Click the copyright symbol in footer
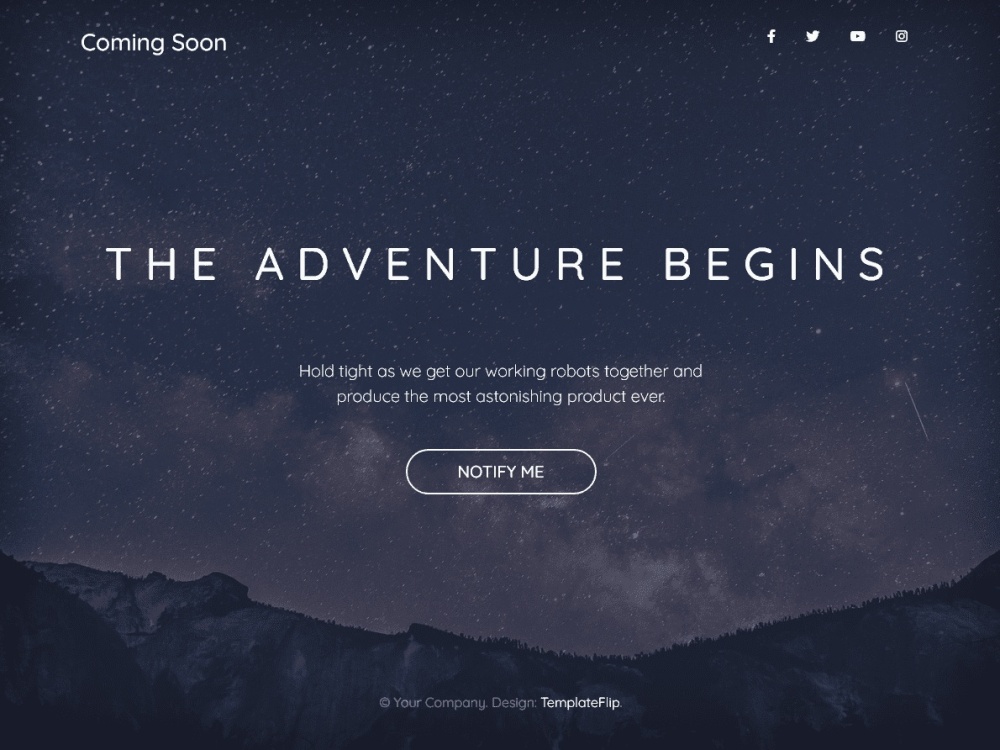Image resolution: width=1000 pixels, height=750 pixels. [385, 703]
